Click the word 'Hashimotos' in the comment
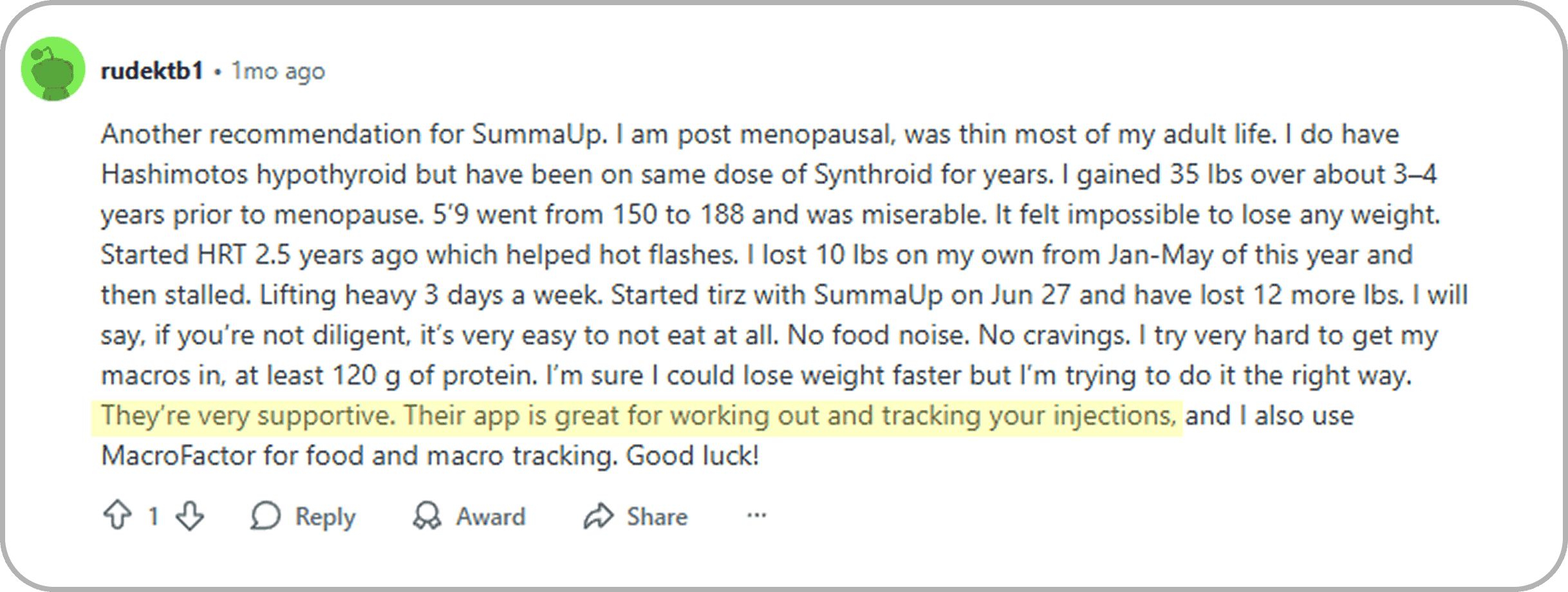Viewport: 1568px width, 592px height. point(174,174)
